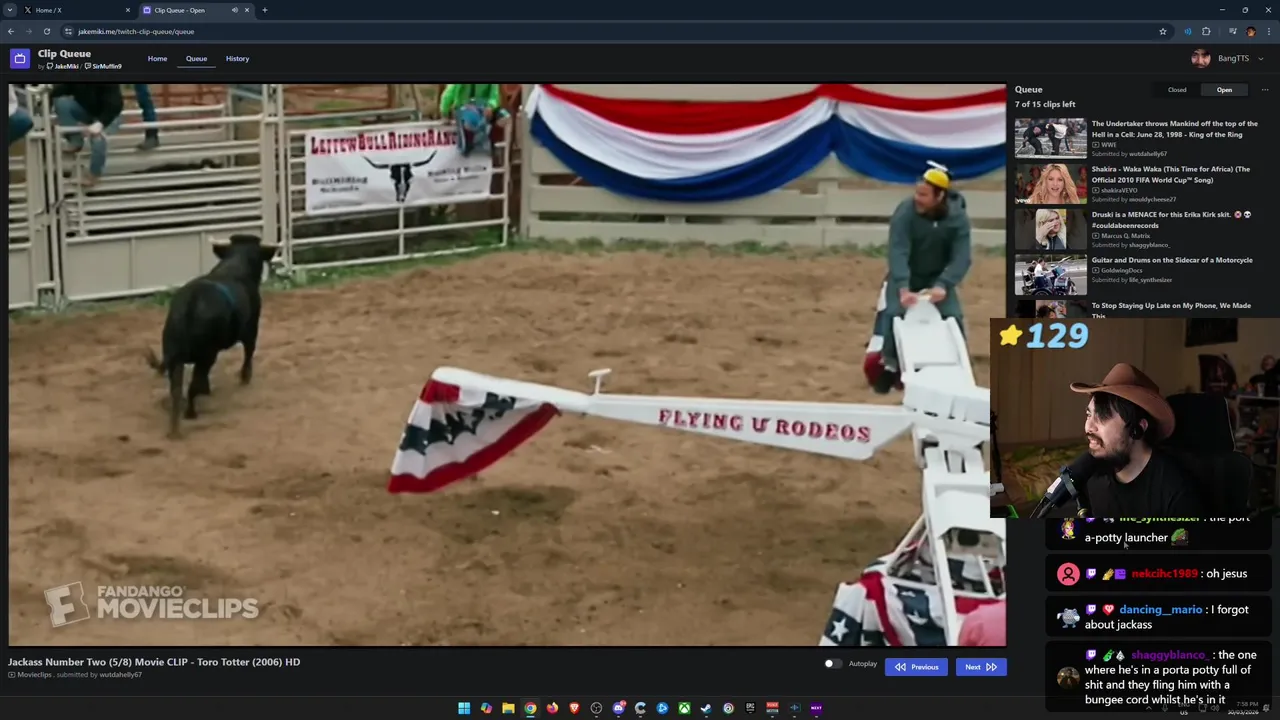Open the Chrome profile avatar

tap(1251, 31)
